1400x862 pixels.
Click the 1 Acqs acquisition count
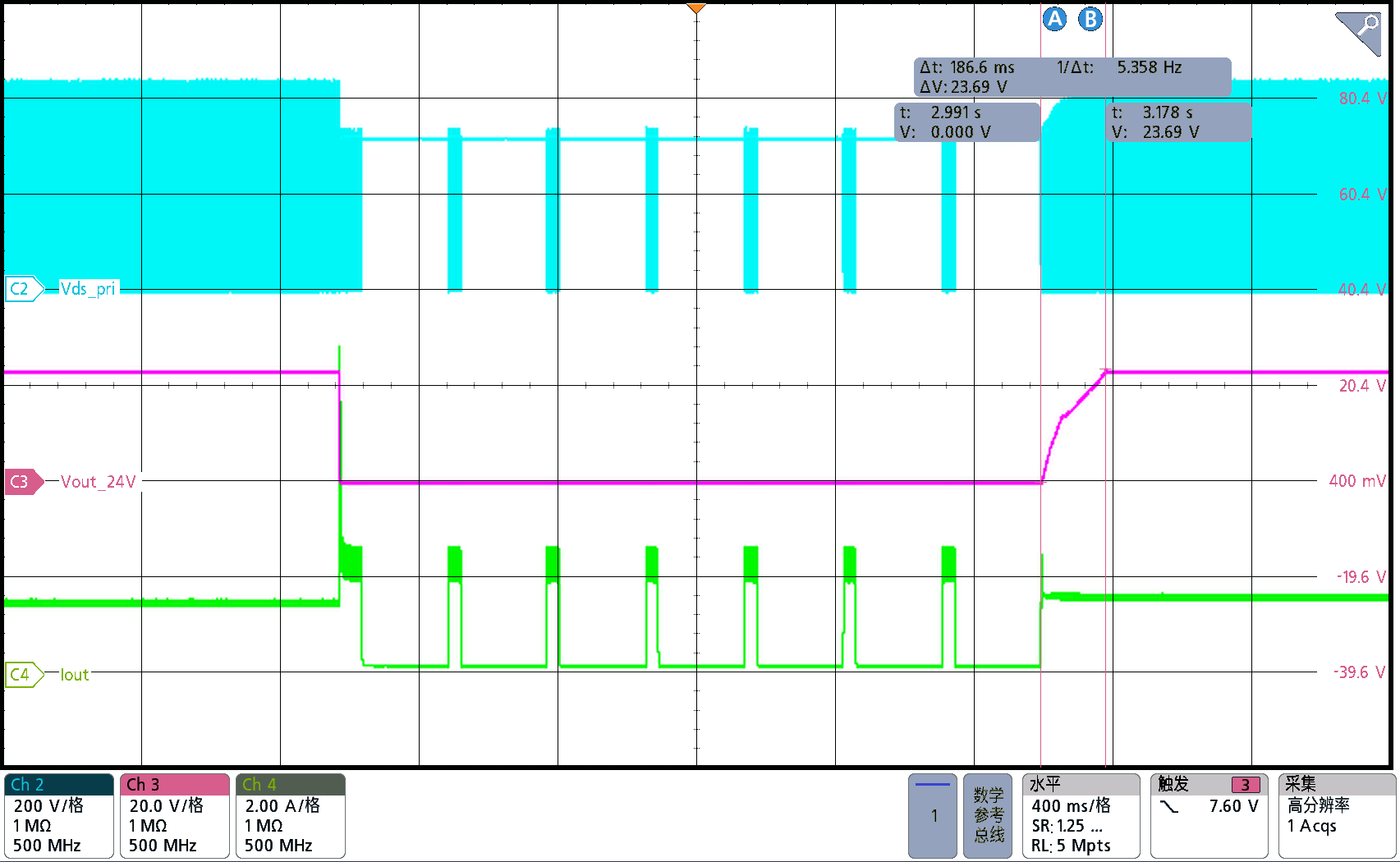click(x=1311, y=826)
